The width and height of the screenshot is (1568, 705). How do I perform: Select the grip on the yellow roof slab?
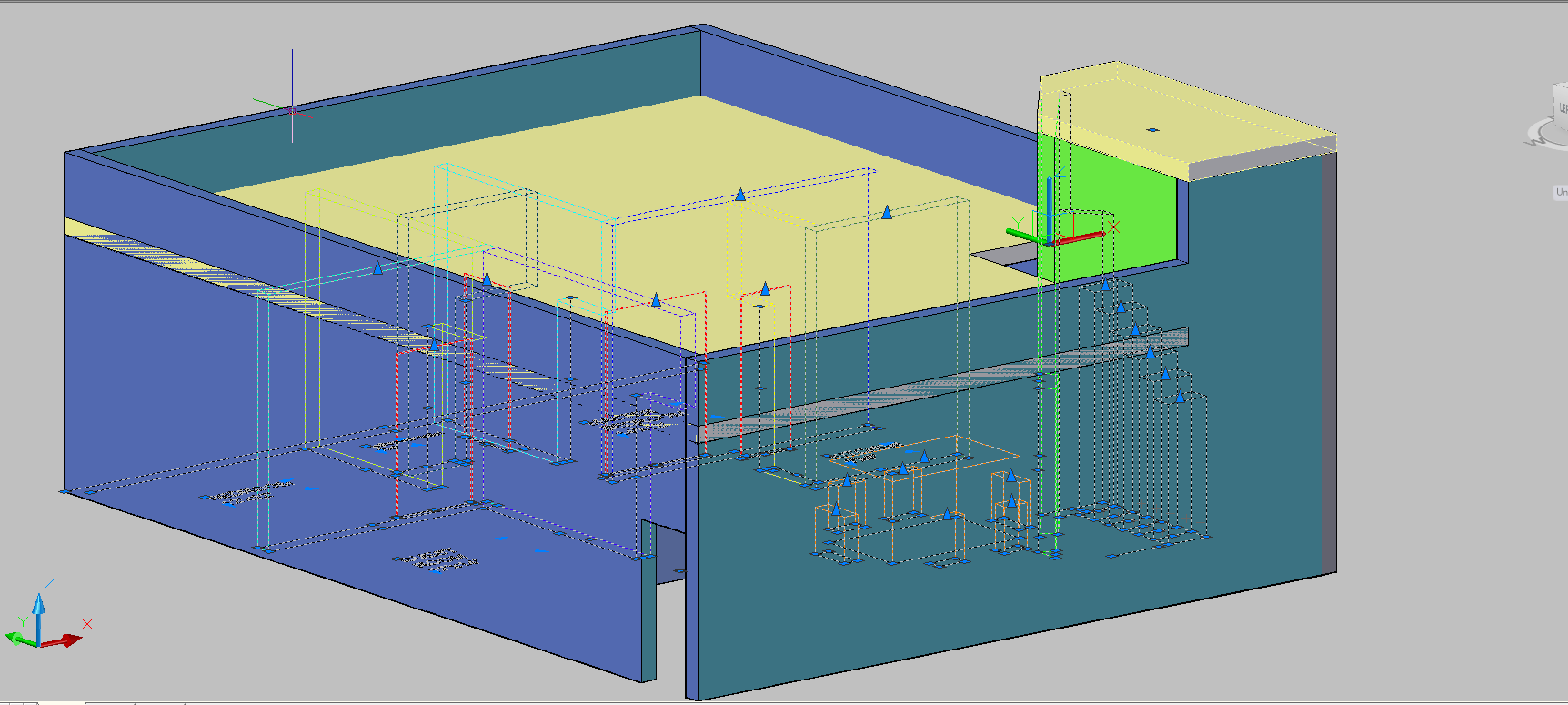pyautogui.click(x=1152, y=130)
